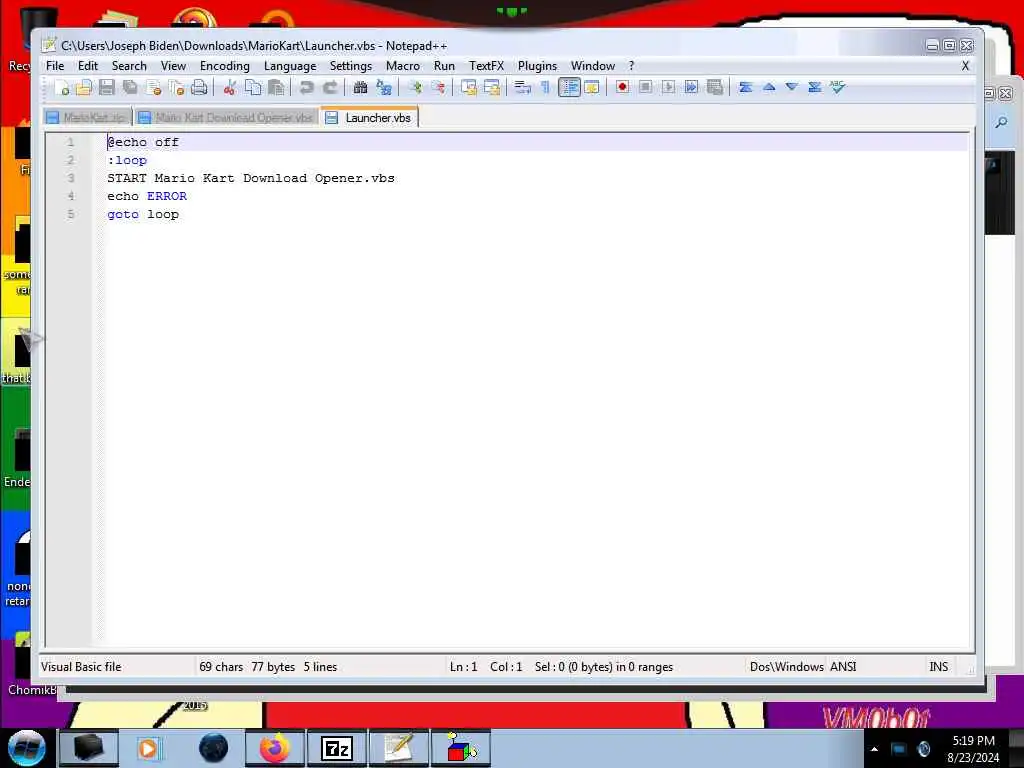Select the Launcher.vbs tab
This screenshot has height=768, width=1024.
(x=370, y=118)
